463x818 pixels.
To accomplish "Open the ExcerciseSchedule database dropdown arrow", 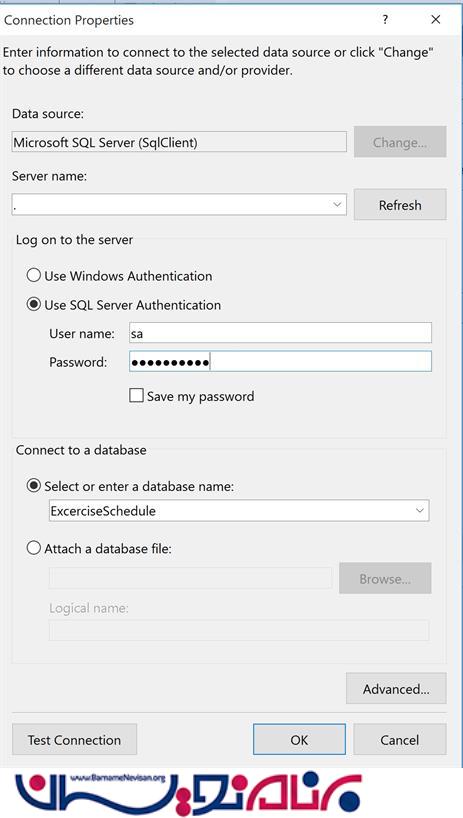I will 420,511.
